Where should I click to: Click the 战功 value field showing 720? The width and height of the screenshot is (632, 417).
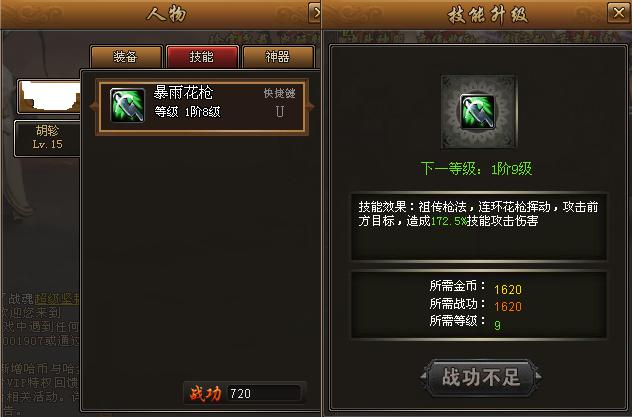click(x=264, y=393)
